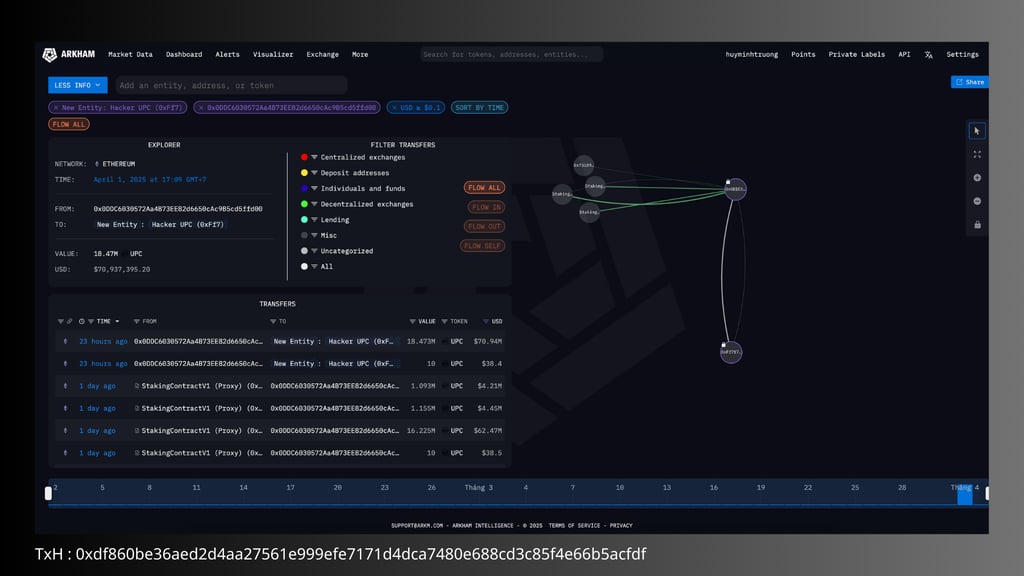Open the Exchange menu item
1024x576 pixels.
point(323,55)
